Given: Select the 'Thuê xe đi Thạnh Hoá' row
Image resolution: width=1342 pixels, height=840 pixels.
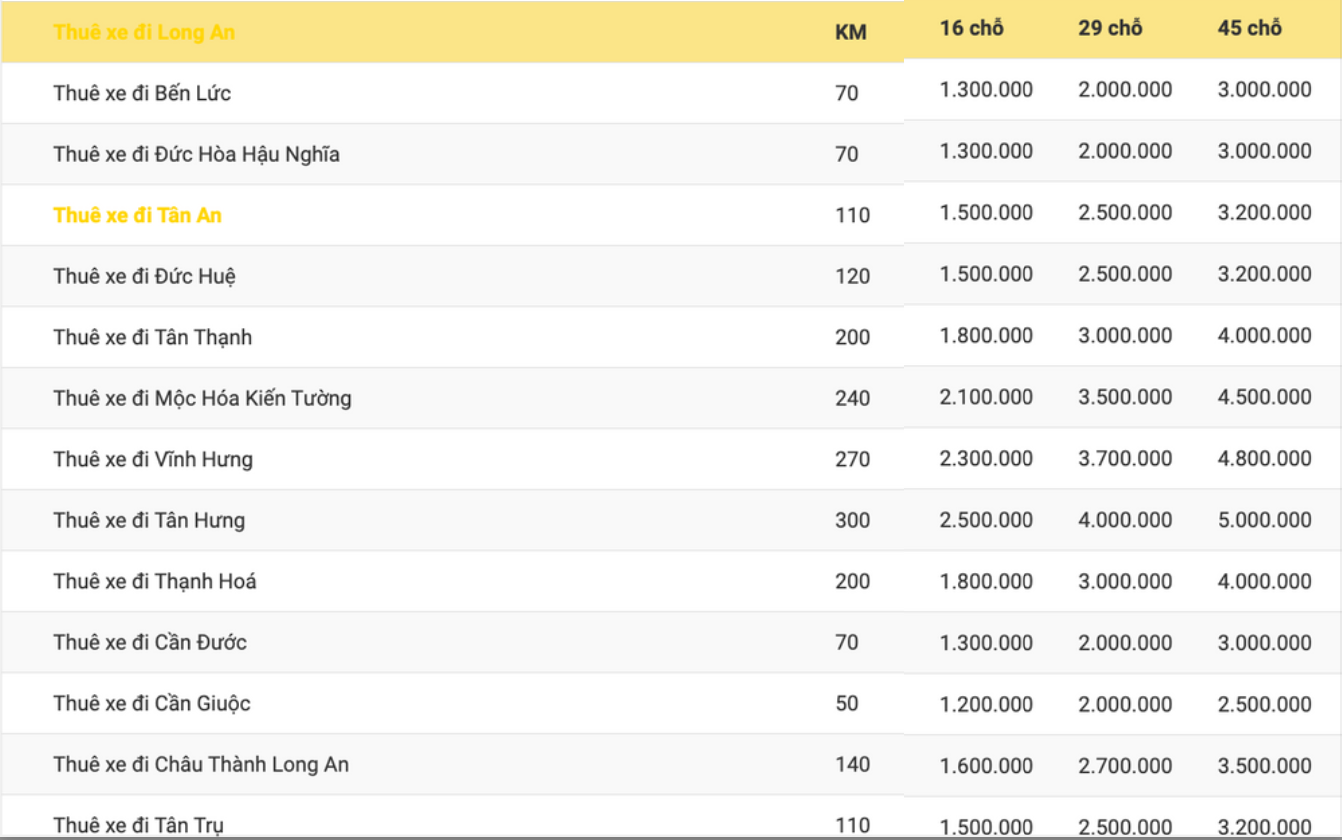Looking at the screenshot, I should click(x=155, y=581).
